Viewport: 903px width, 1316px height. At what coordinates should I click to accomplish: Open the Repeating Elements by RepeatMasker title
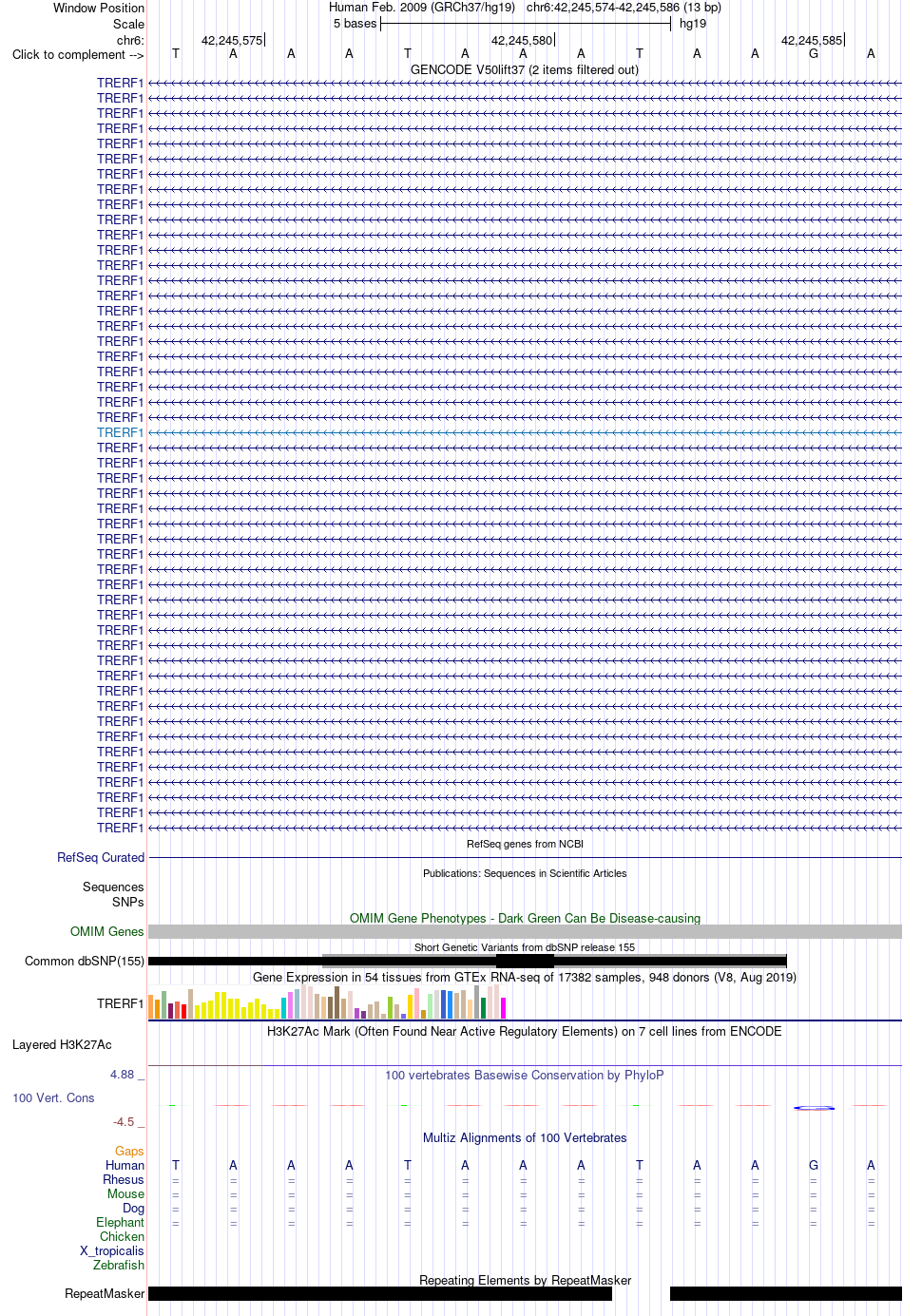[x=525, y=1280]
